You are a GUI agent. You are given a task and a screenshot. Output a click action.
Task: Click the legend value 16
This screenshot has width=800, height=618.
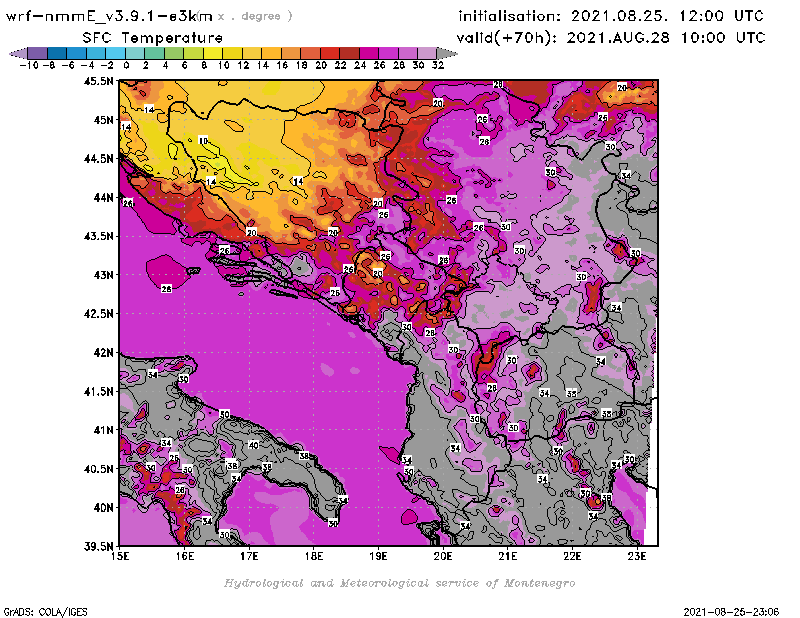click(x=282, y=65)
